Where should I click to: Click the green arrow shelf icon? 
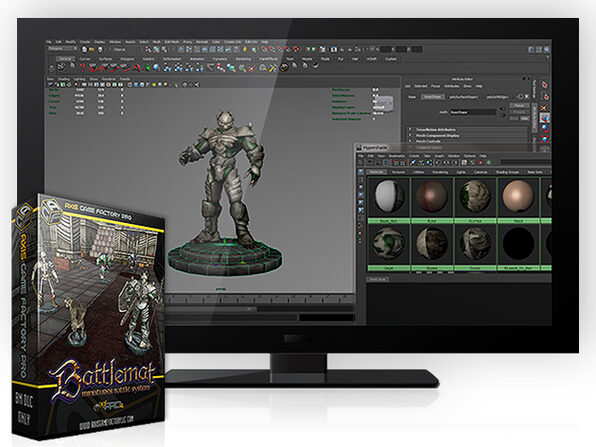[x=147, y=68]
